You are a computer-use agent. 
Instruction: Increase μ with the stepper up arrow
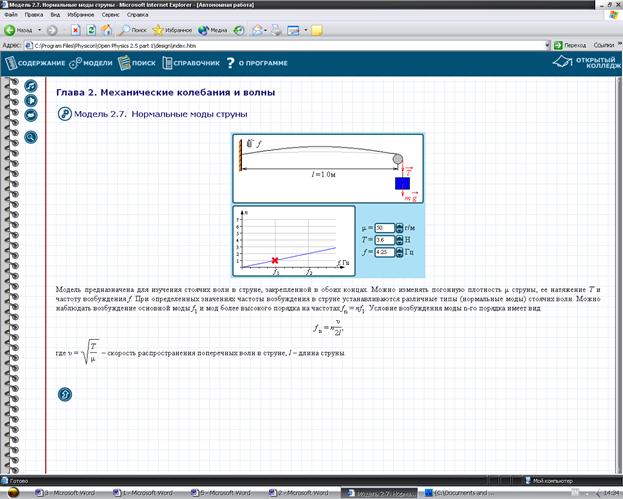(x=399, y=225)
